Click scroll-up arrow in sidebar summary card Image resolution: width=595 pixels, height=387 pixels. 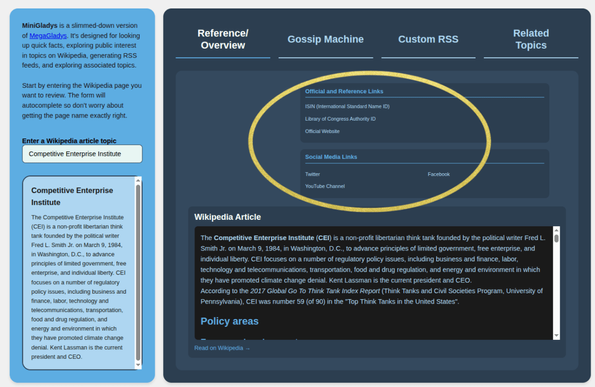coord(138,180)
